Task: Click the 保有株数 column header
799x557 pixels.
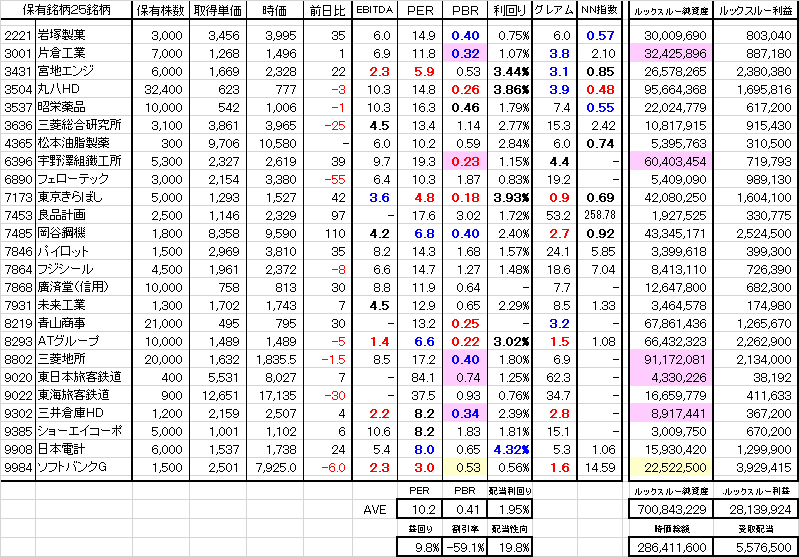Action: pyautogui.click(x=161, y=10)
